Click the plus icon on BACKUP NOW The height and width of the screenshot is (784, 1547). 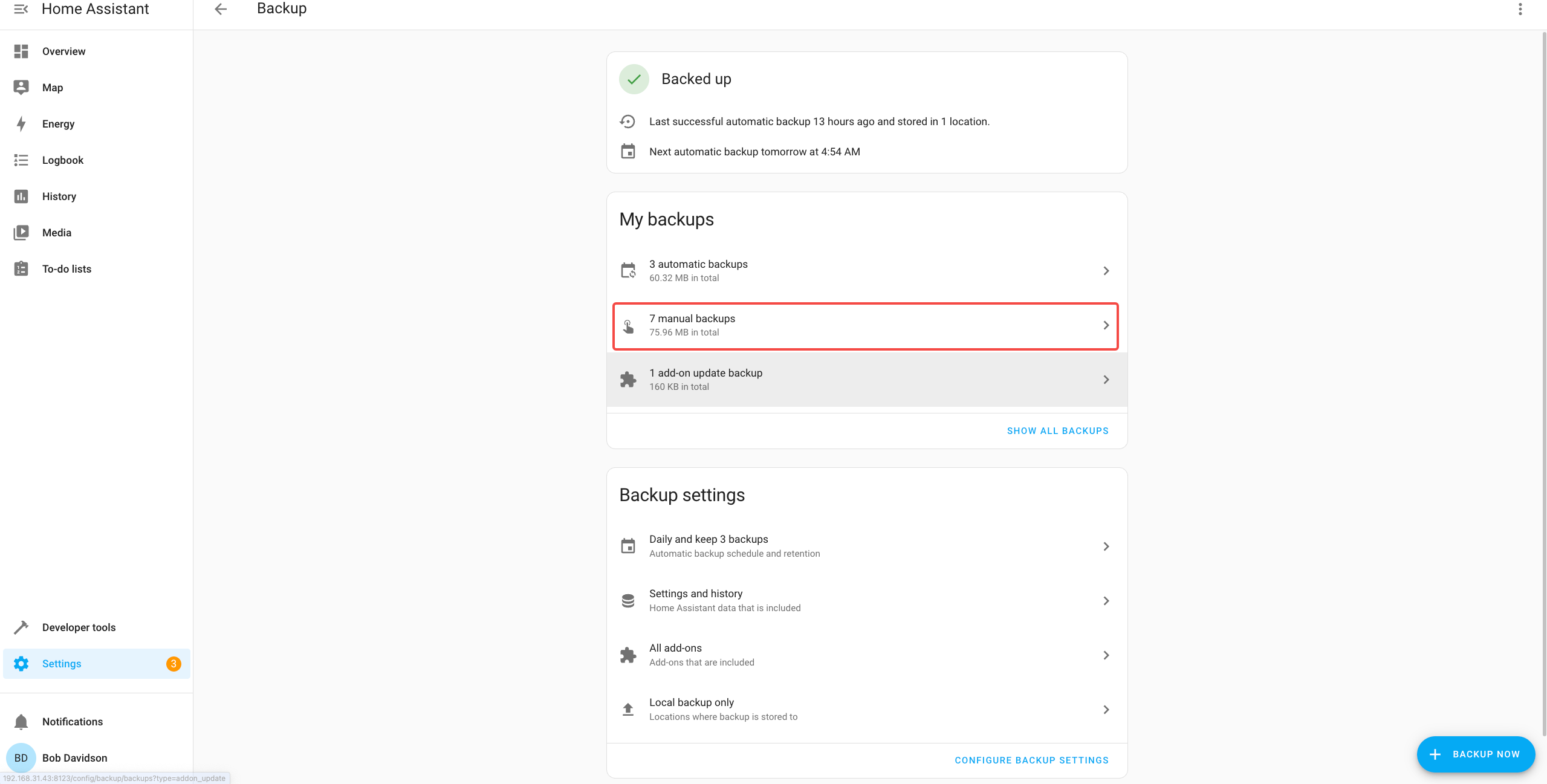(x=1435, y=754)
